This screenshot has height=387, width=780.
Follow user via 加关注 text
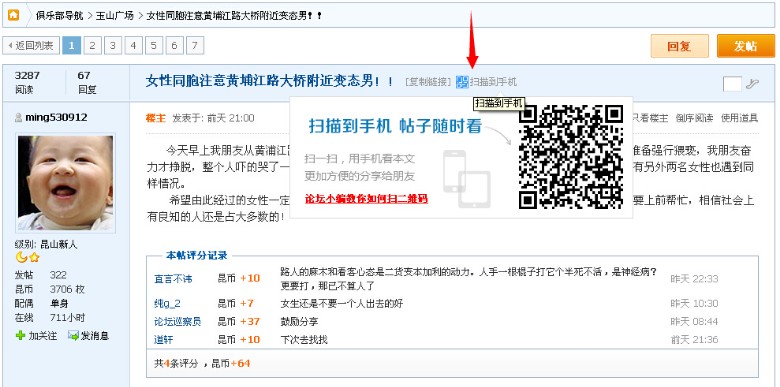[42, 336]
